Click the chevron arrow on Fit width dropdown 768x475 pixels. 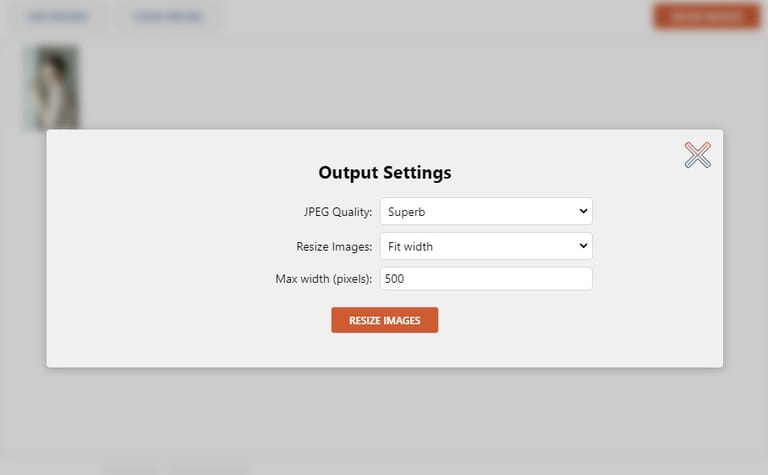[583, 246]
